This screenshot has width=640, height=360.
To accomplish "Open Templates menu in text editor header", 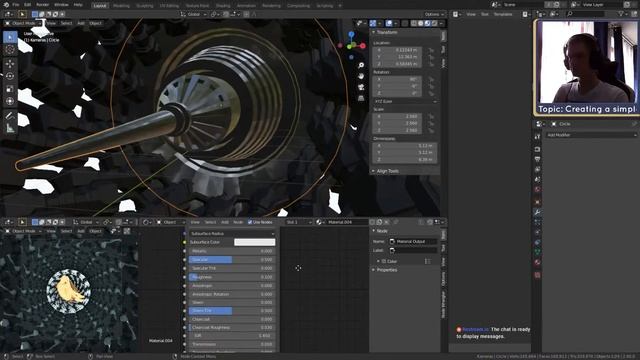I will pyautogui.click(x=503, y=14).
